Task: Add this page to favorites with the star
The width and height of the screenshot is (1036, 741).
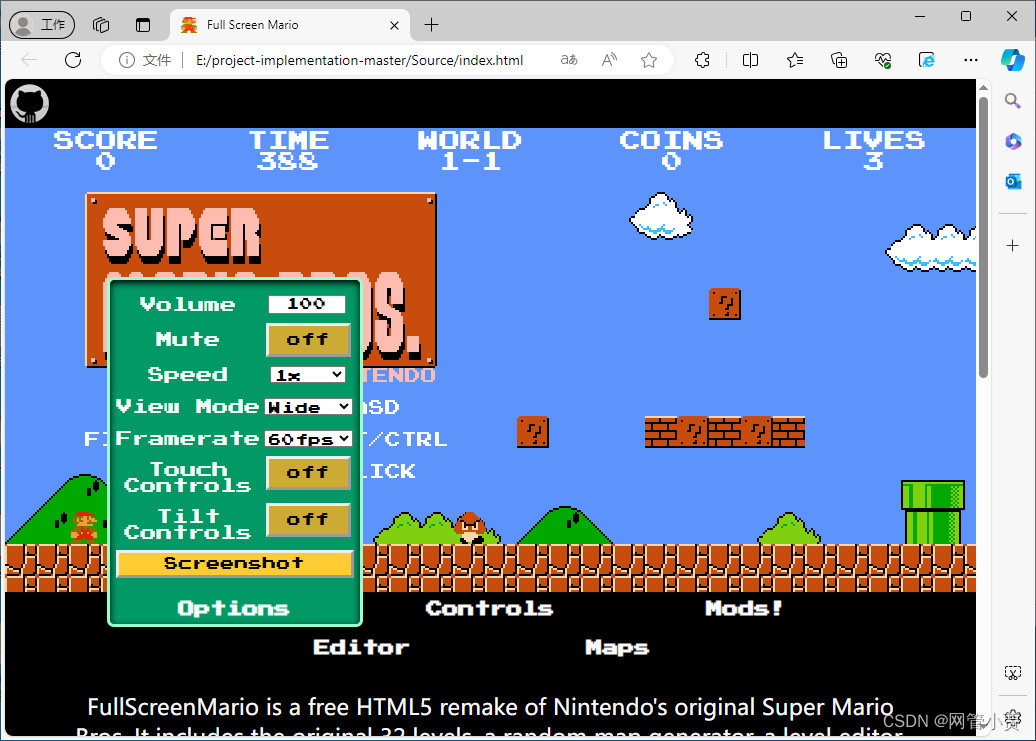Action: tap(649, 60)
